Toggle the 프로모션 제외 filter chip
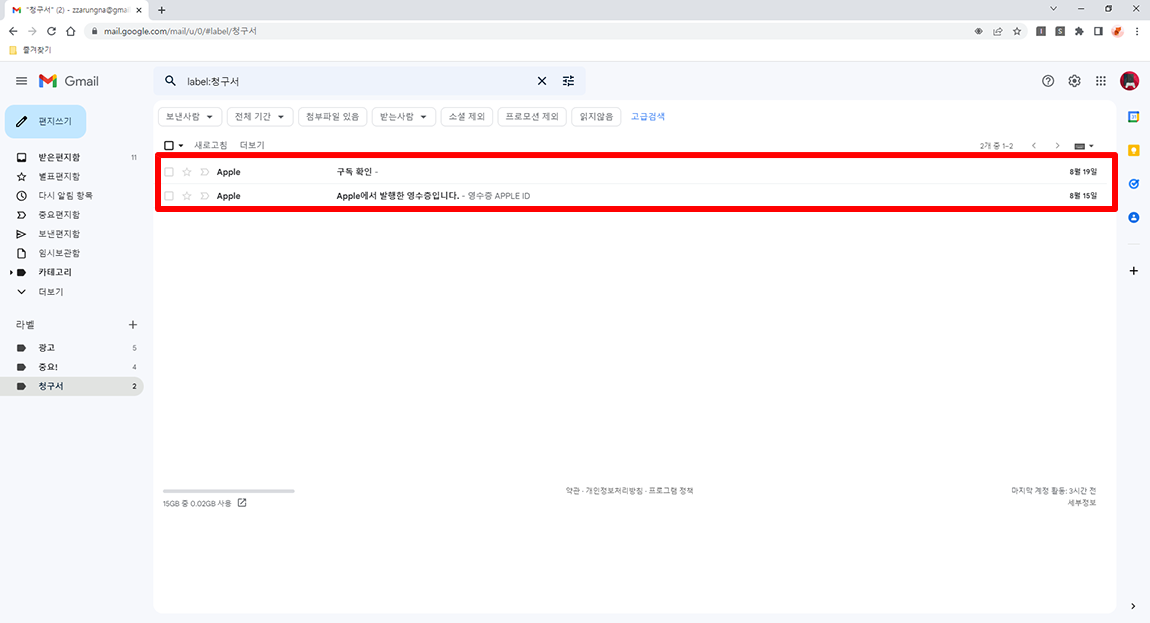The width and height of the screenshot is (1150, 623). (532, 117)
